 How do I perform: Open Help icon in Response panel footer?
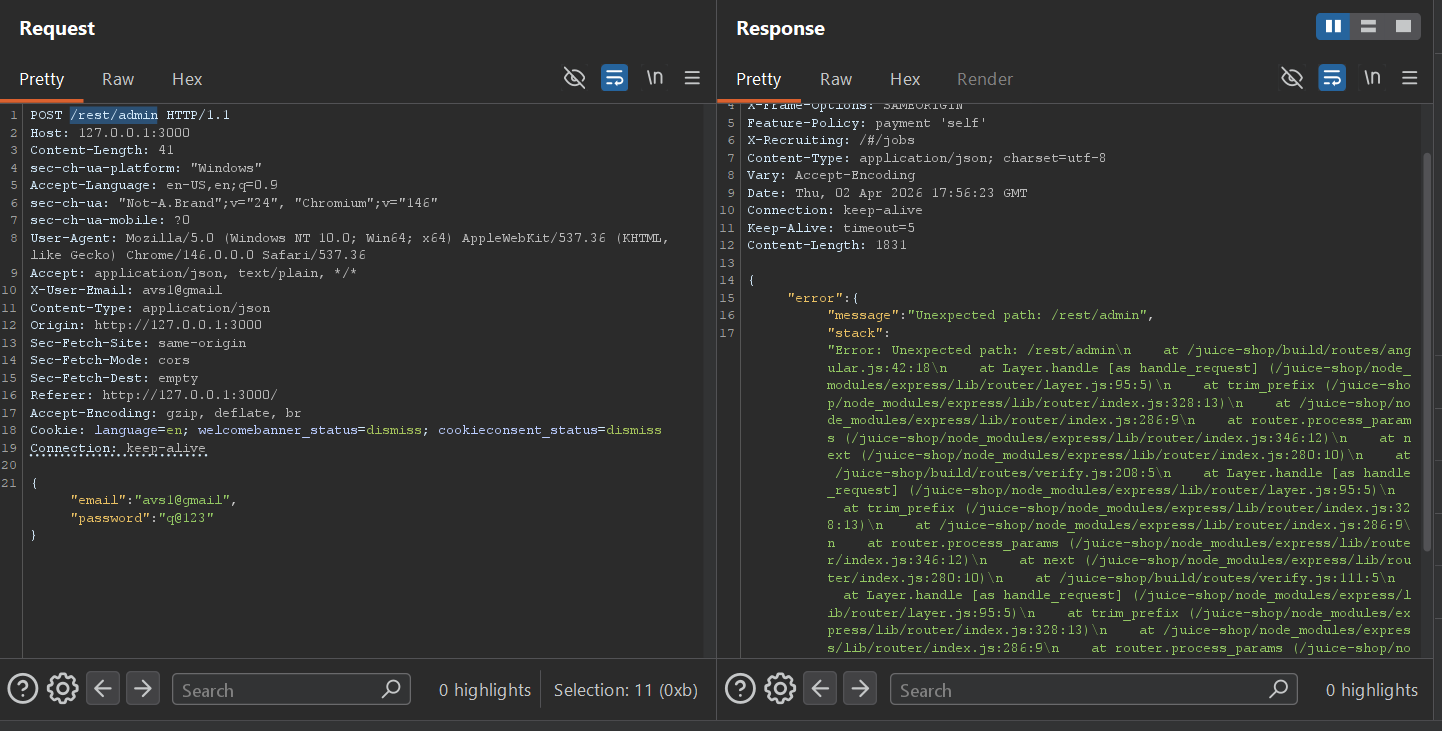coord(740,688)
